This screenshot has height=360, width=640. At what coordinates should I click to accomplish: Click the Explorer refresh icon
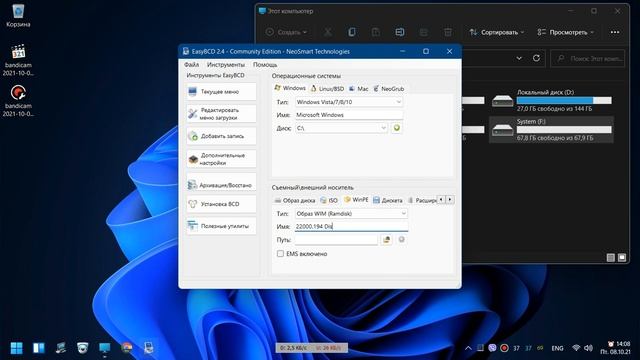tap(536, 58)
